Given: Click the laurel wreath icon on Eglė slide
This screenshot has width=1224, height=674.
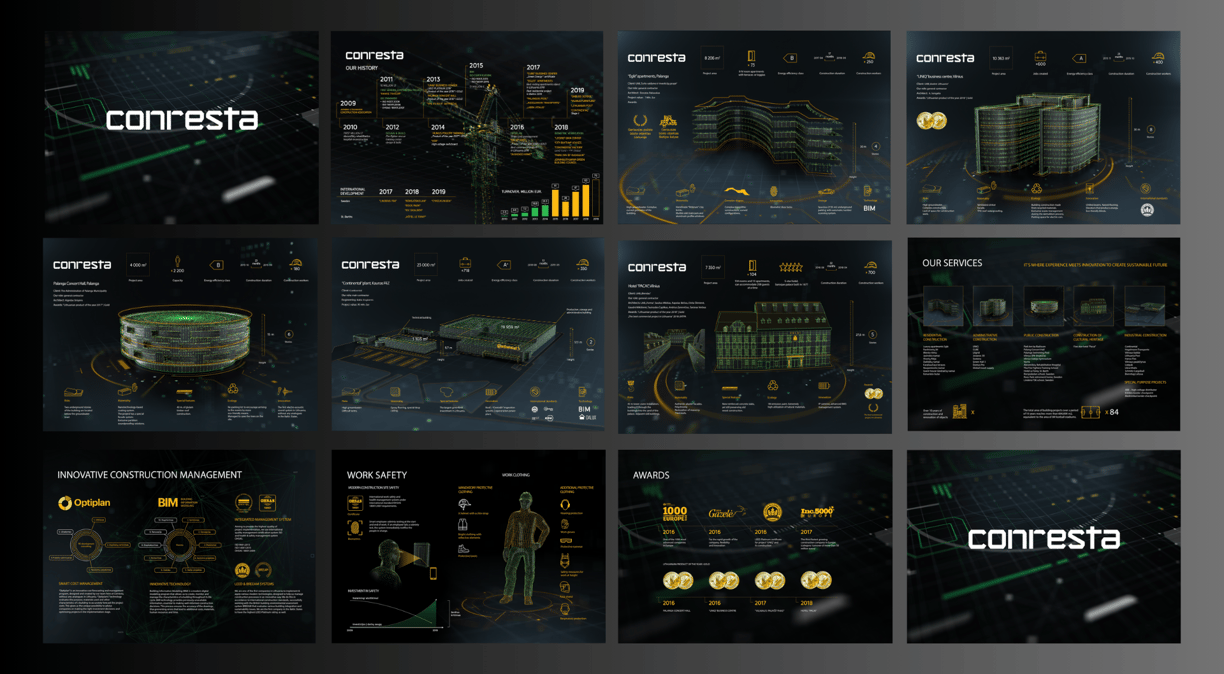Looking at the screenshot, I should pyautogui.click(x=640, y=120).
